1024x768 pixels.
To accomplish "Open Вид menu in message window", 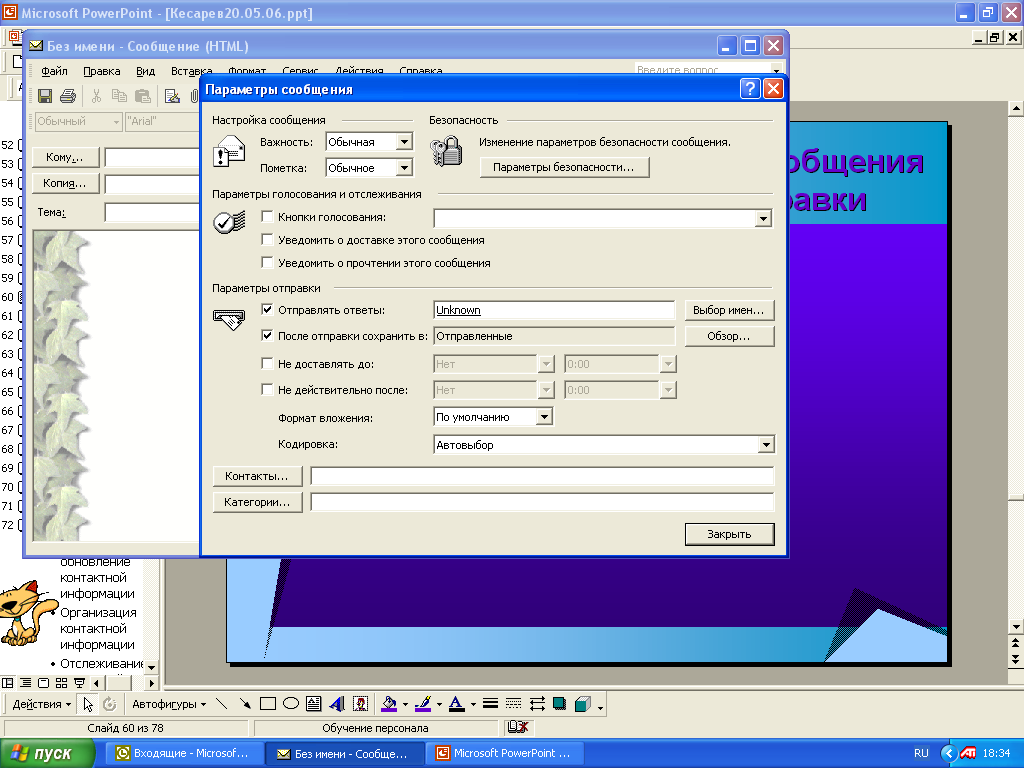I will coord(145,71).
